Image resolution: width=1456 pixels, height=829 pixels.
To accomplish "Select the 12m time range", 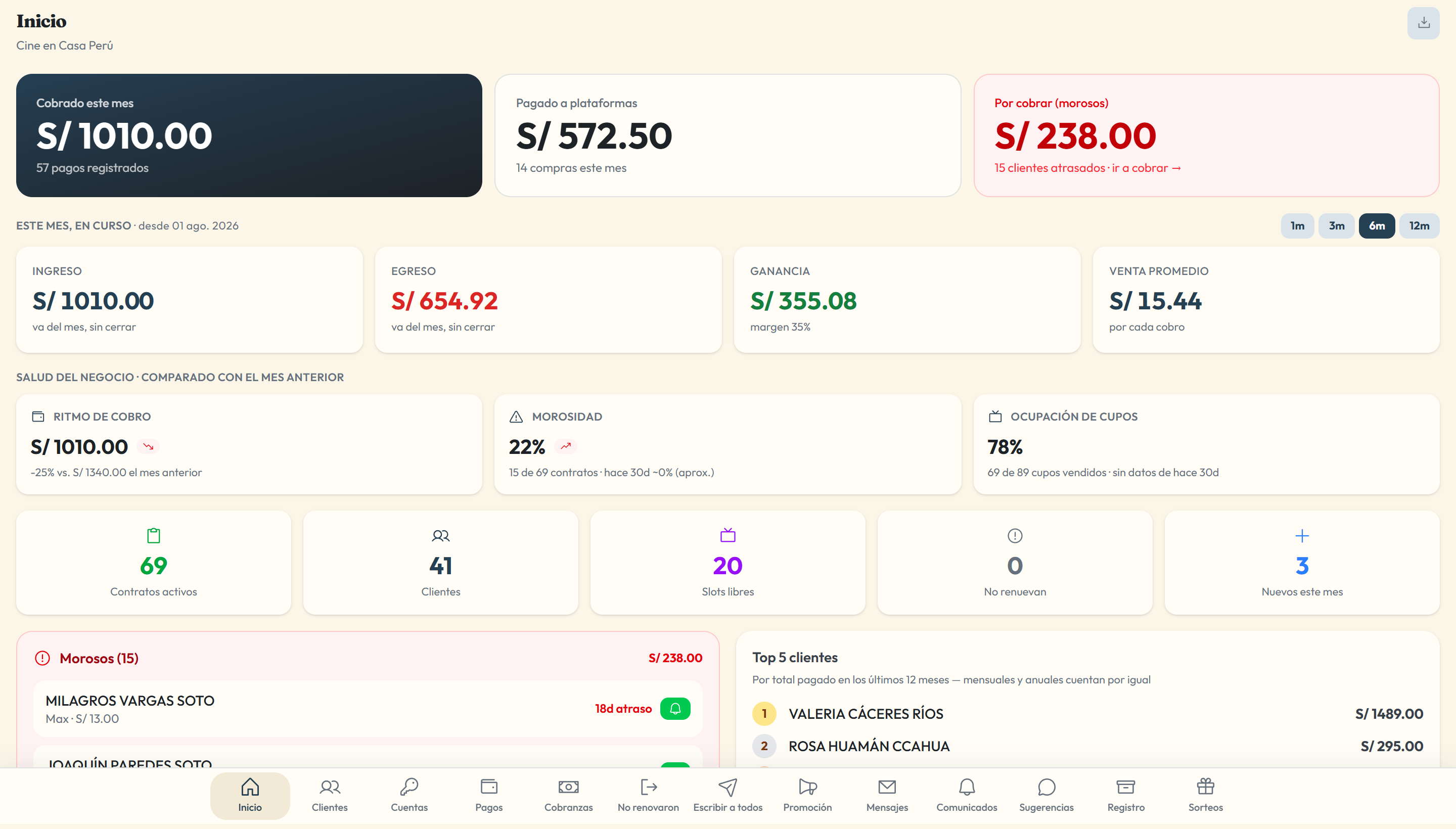I will [1419, 226].
